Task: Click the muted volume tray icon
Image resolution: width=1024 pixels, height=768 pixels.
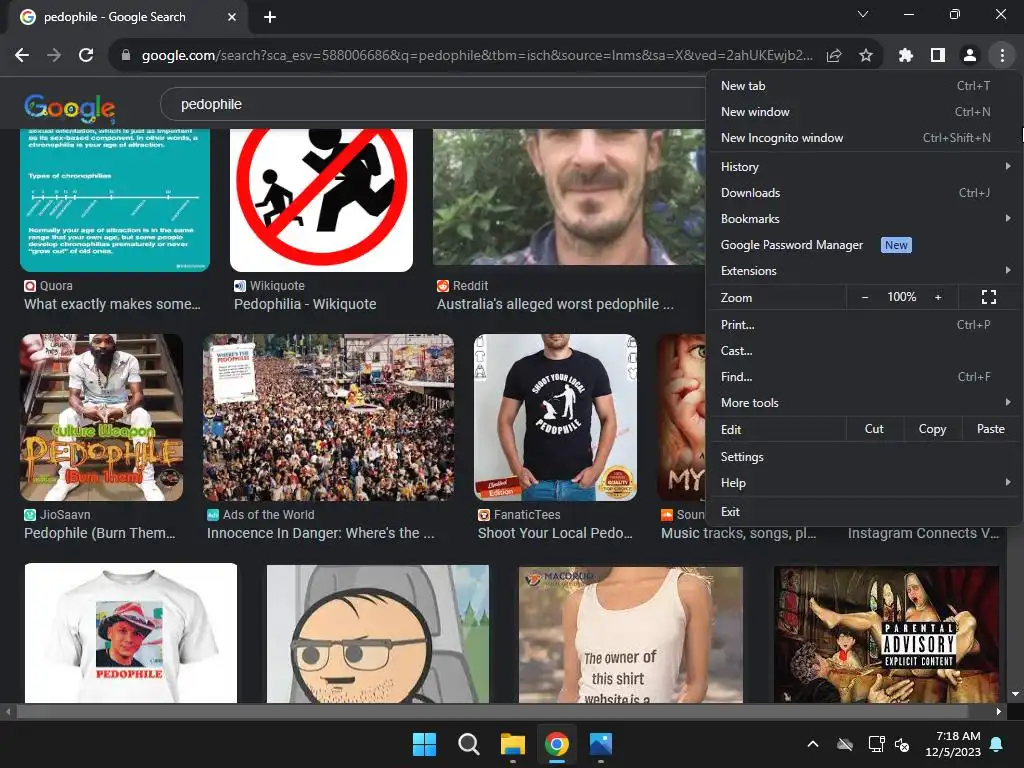Action: pos(902,744)
